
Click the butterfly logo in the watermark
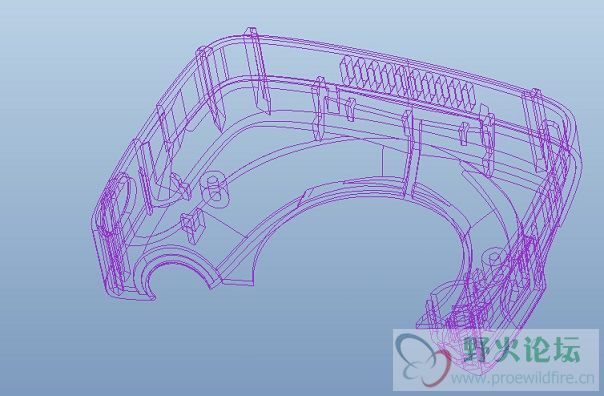[x=423, y=359]
